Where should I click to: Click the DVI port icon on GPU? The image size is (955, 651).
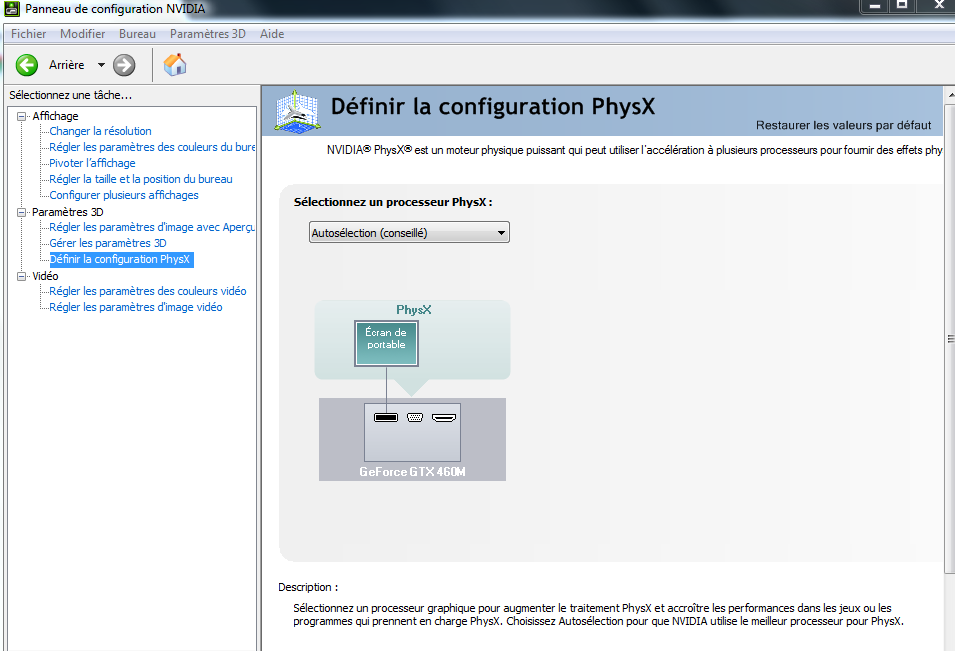[385, 417]
